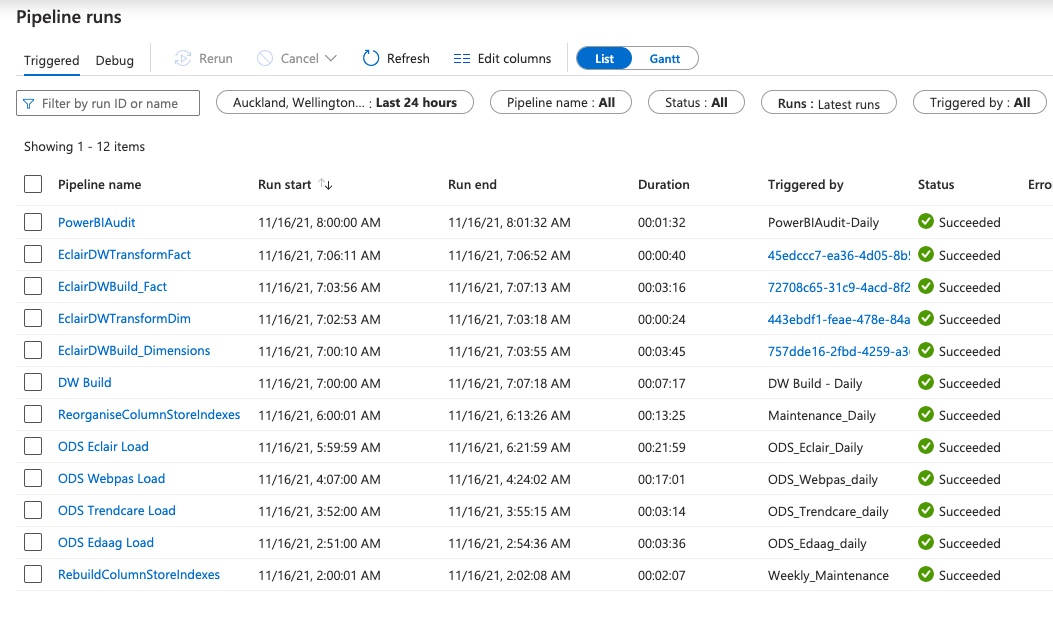The image size is (1053, 620).
Task: Check the PowerBIAudit row checkbox
Action: [33, 222]
